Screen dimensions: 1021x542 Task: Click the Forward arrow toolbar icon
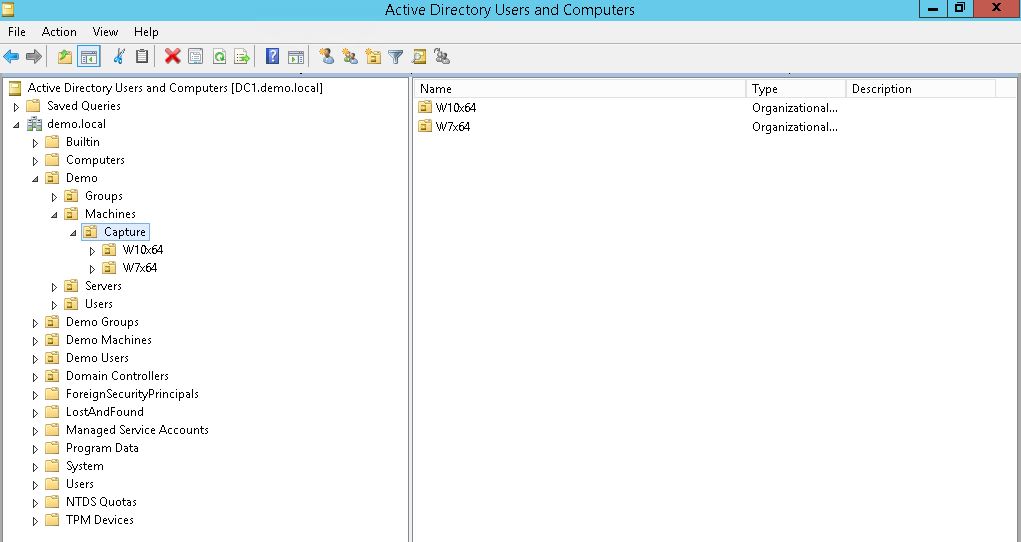(x=34, y=57)
